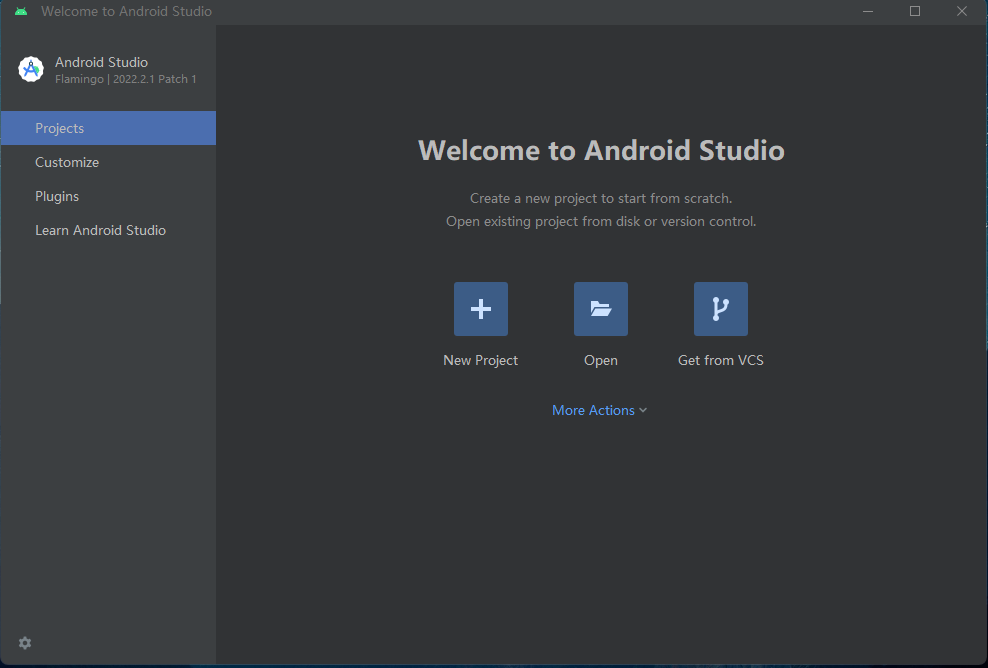Switch to the Customize tab
The image size is (988, 668).
pyautogui.click(x=108, y=162)
